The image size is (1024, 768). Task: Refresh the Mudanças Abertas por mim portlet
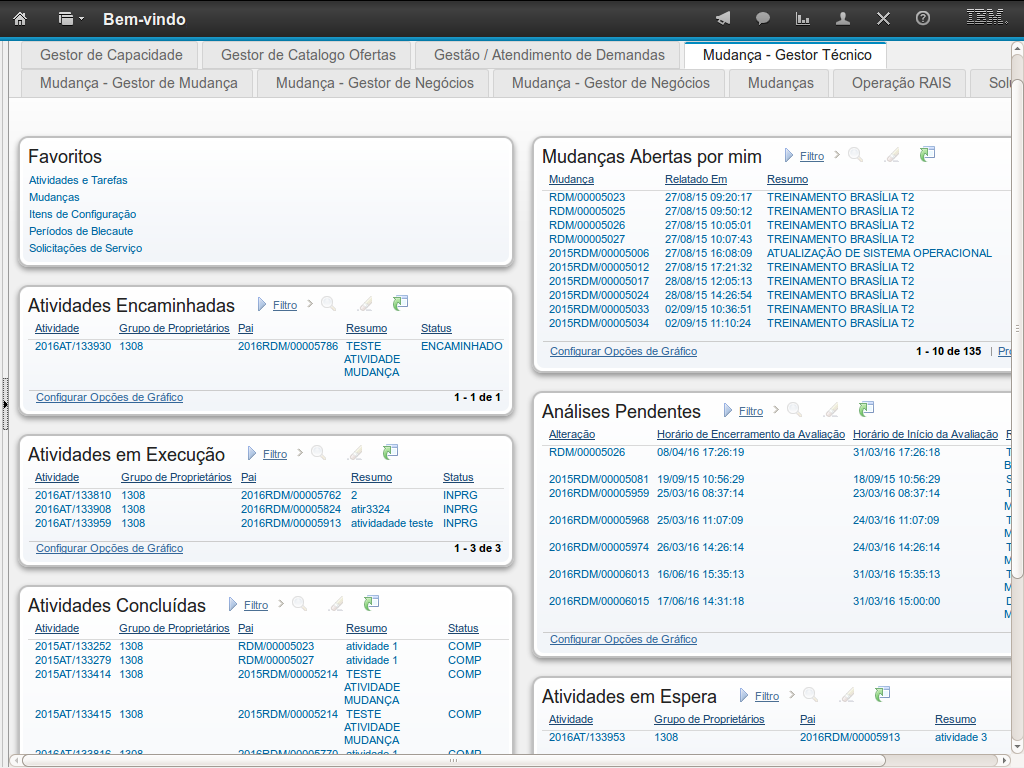[927, 154]
